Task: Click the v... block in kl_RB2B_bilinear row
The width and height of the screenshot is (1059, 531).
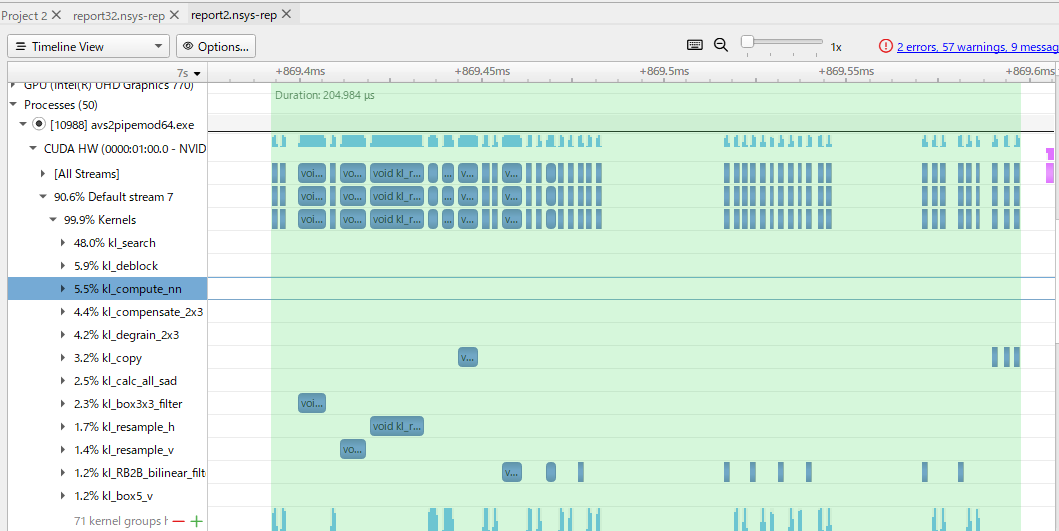Action: (x=512, y=472)
